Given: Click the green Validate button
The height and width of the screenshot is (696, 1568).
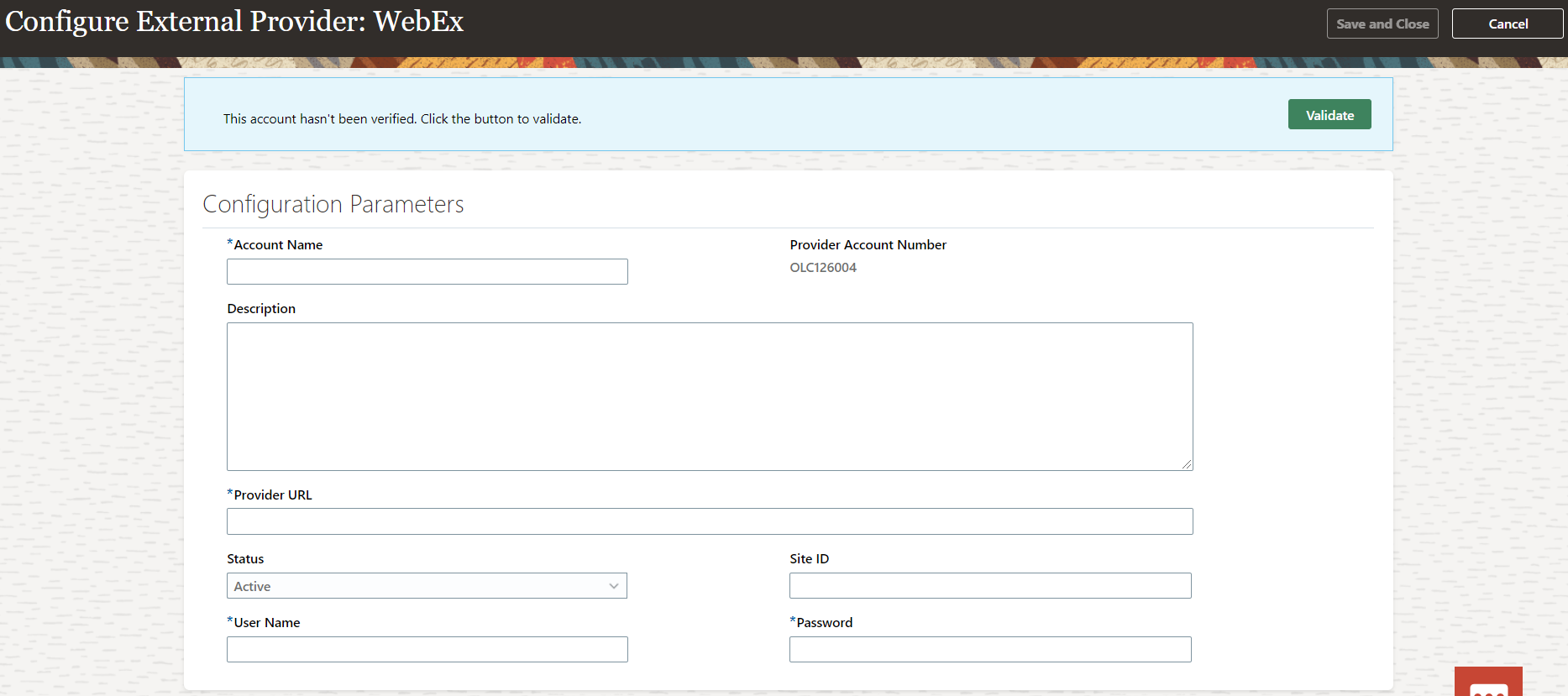Looking at the screenshot, I should coord(1329,115).
